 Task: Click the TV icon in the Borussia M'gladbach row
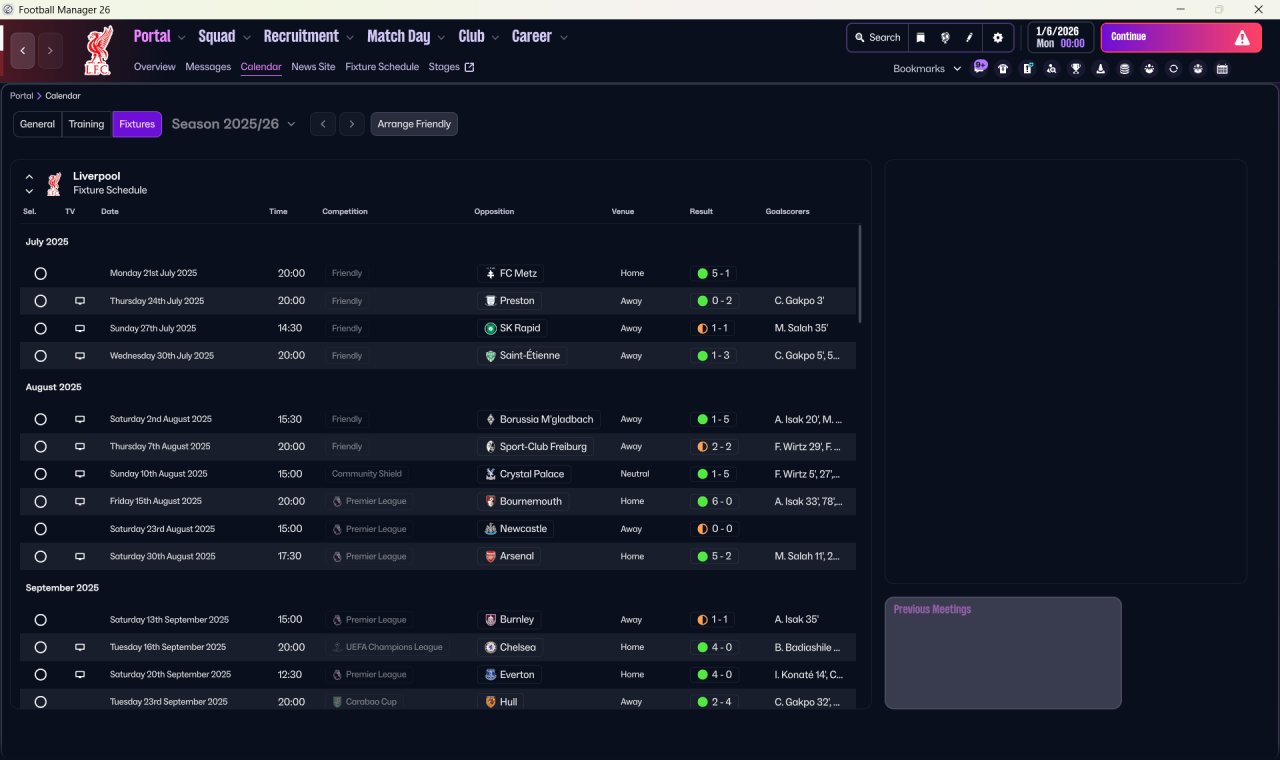(80, 419)
